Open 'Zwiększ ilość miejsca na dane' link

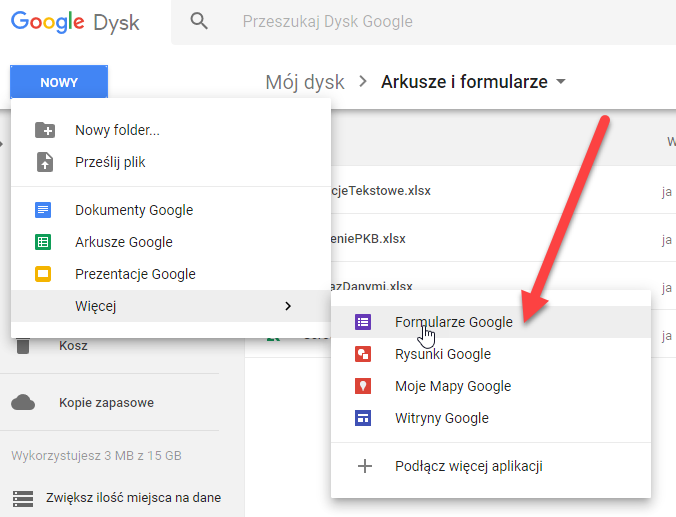(133, 498)
